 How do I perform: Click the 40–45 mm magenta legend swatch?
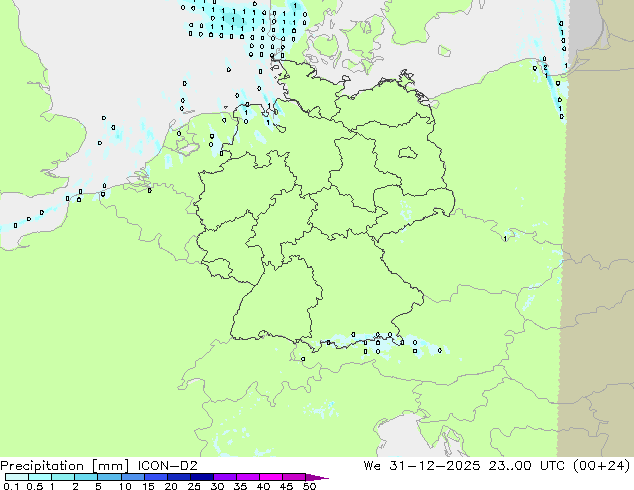(x=271, y=477)
